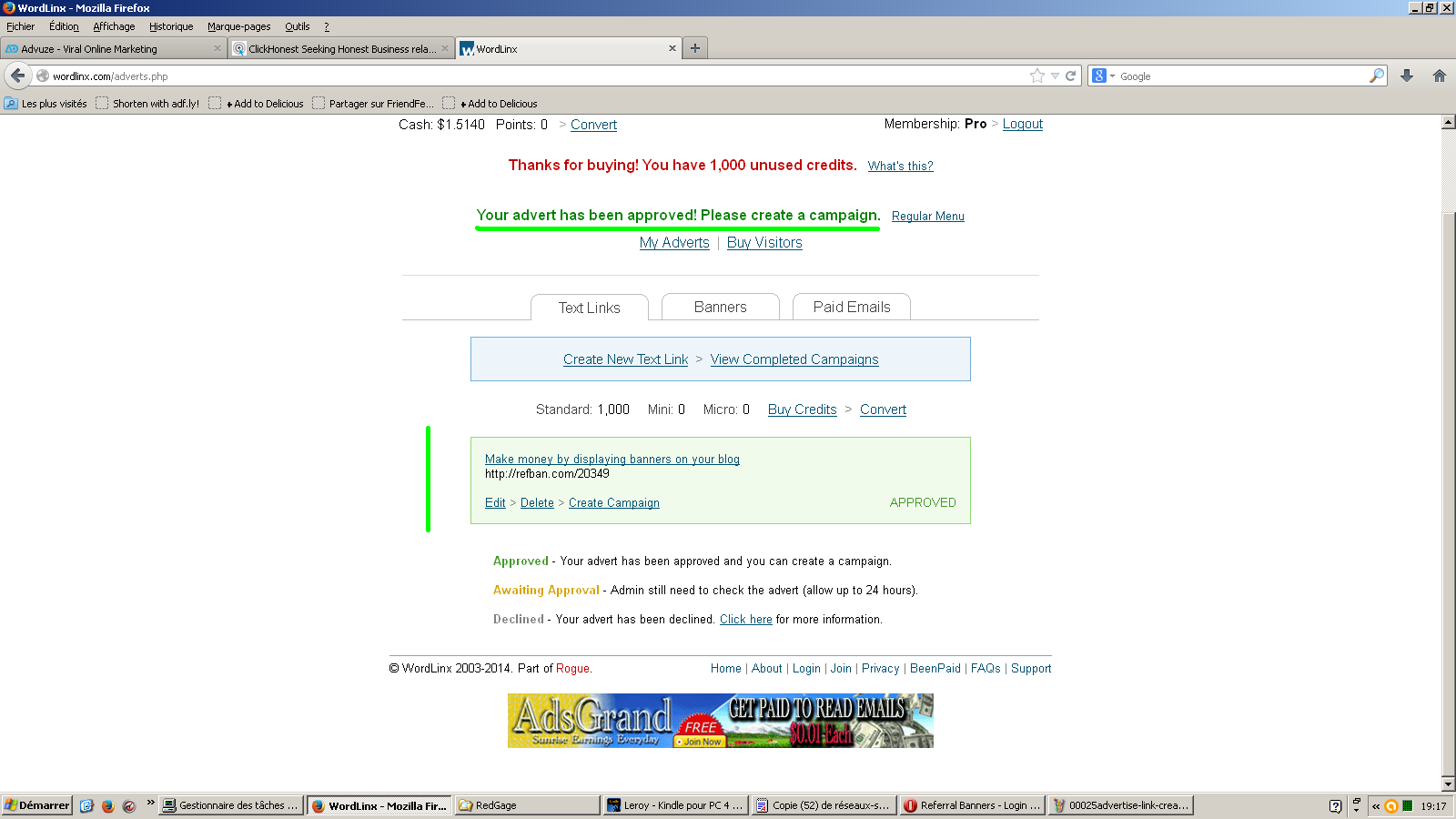Open the Google search engine dropdown
This screenshot has height=819, width=1456.
click(1103, 76)
